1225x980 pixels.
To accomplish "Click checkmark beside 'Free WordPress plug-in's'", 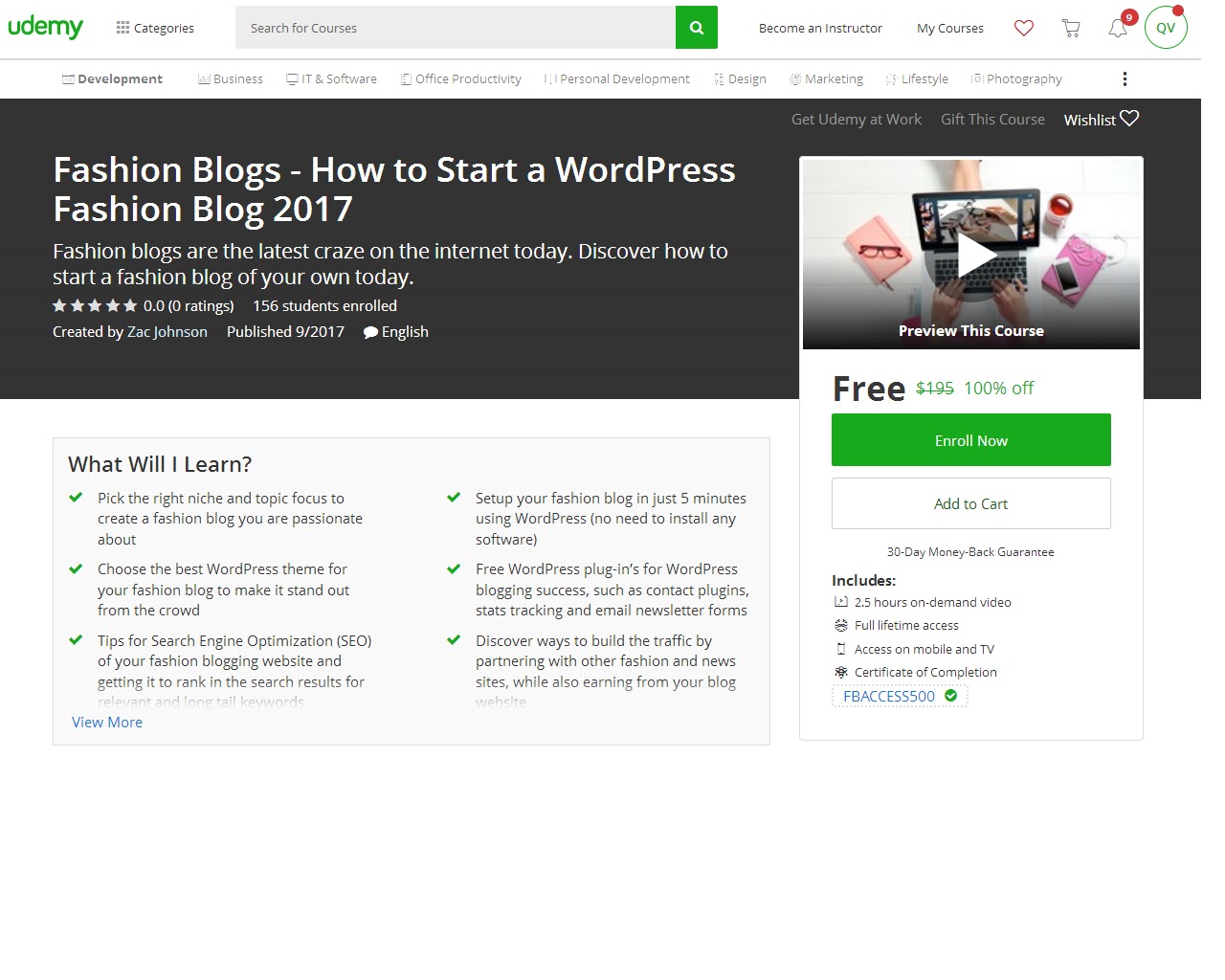I will pos(454,568).
